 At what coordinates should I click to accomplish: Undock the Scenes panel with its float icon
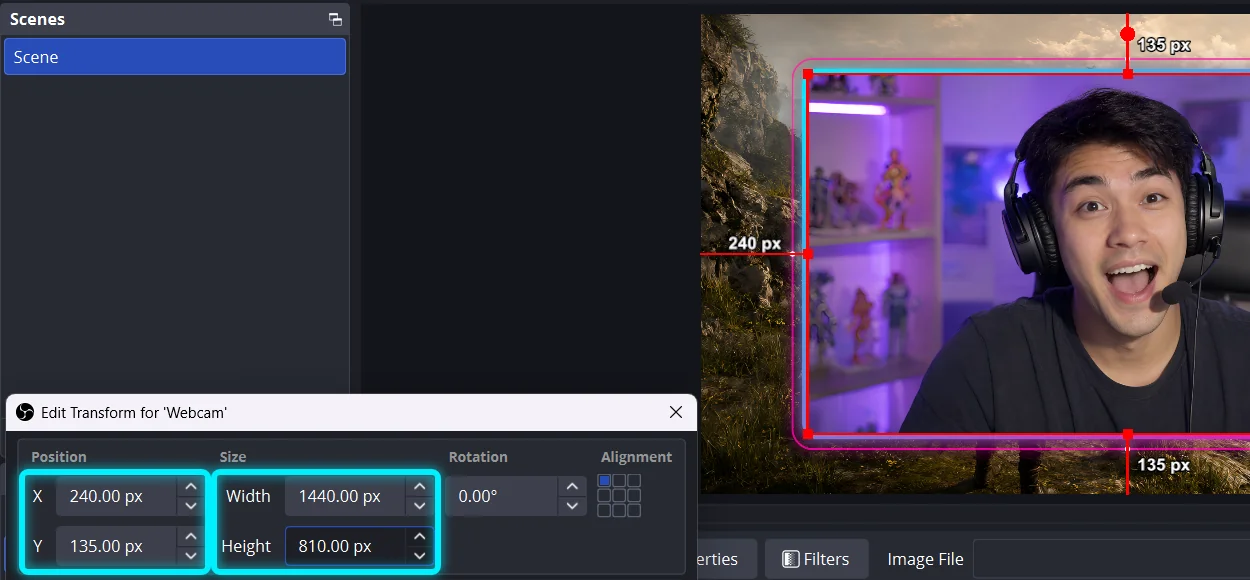[x=335, y=20]
